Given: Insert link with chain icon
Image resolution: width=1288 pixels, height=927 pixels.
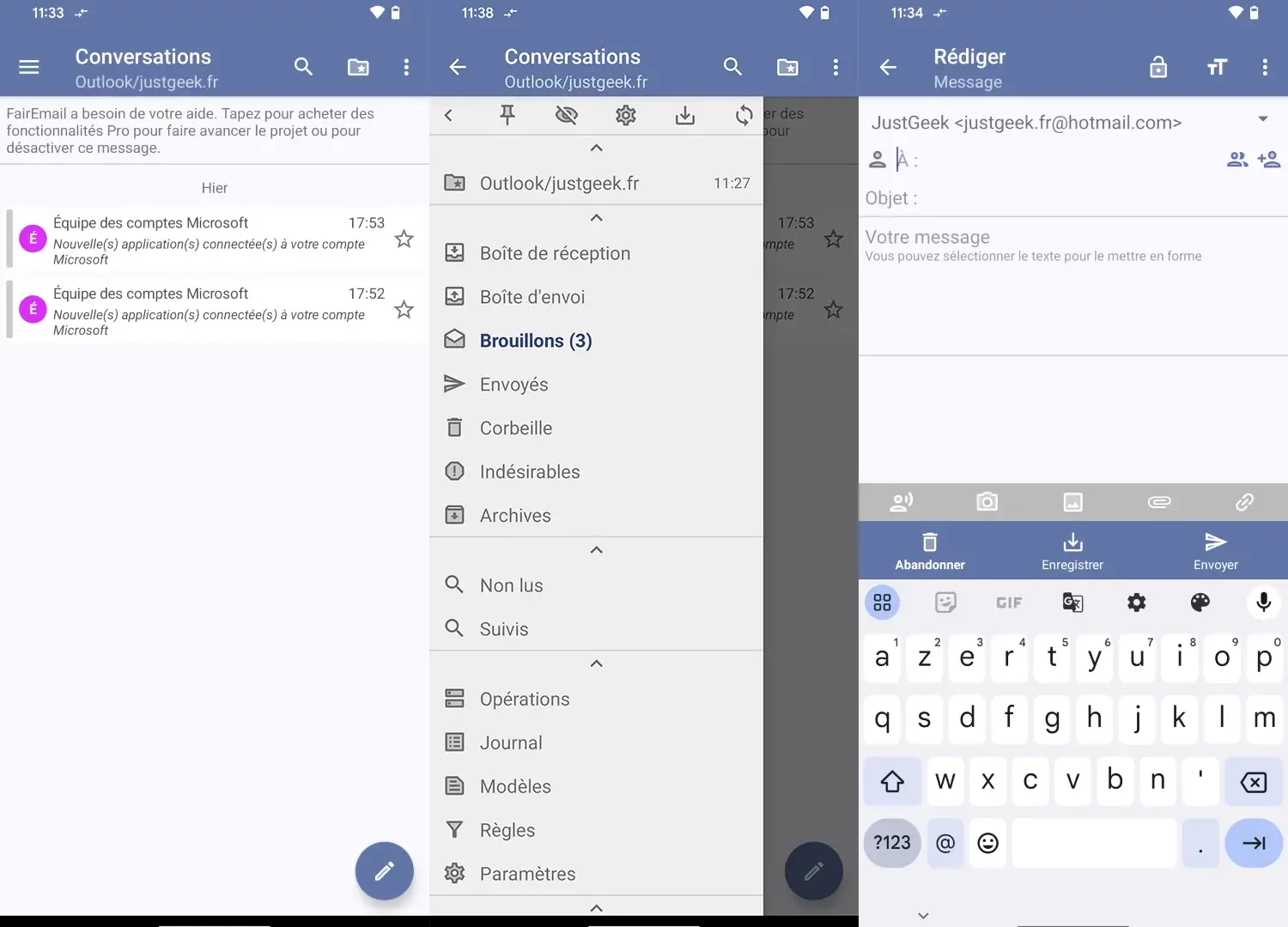Looking at the screenshot, I should coord(1244,502).
